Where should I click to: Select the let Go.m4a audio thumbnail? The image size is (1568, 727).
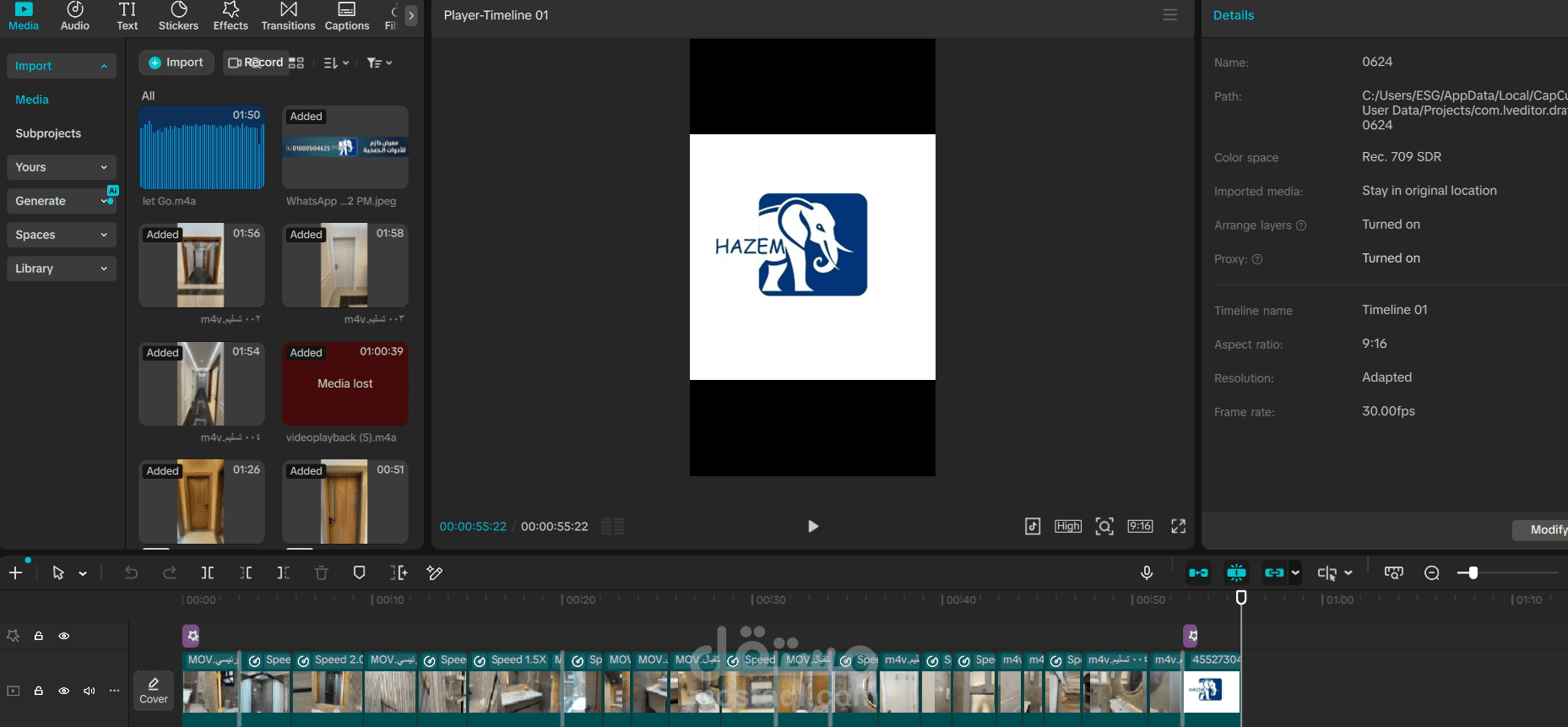202,148
